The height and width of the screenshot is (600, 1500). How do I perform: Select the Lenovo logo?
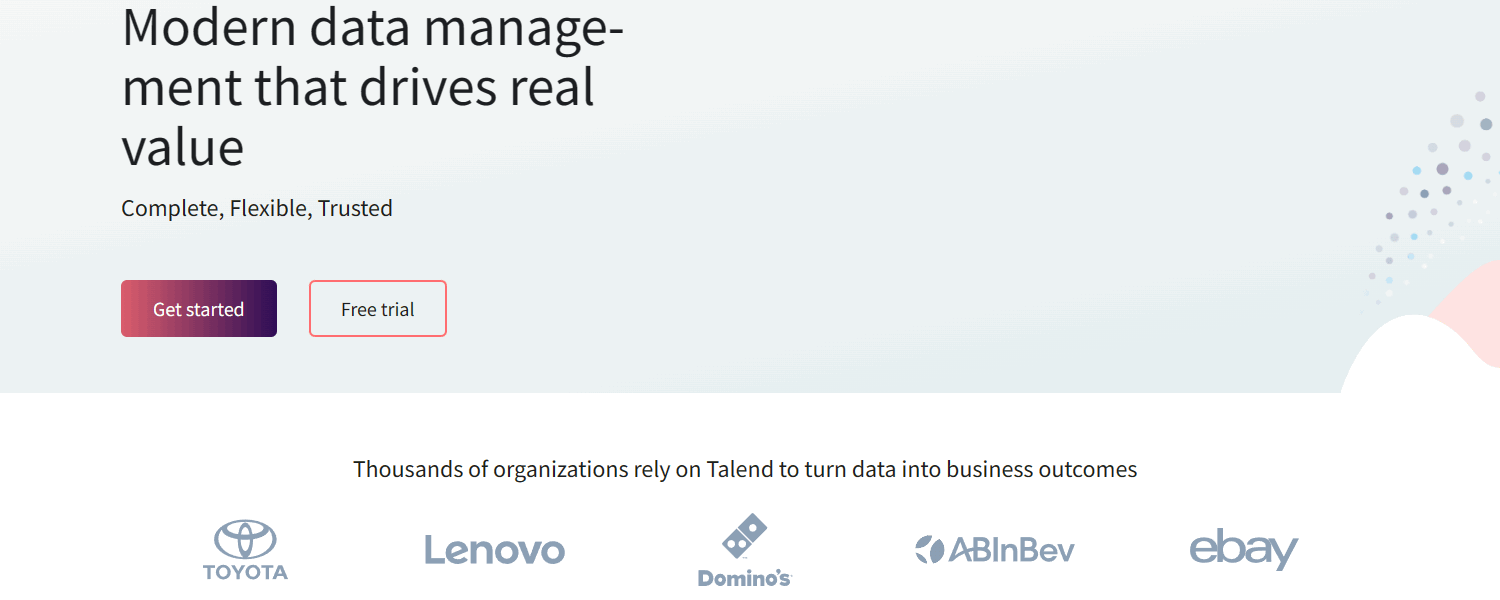tap(494, 549)
